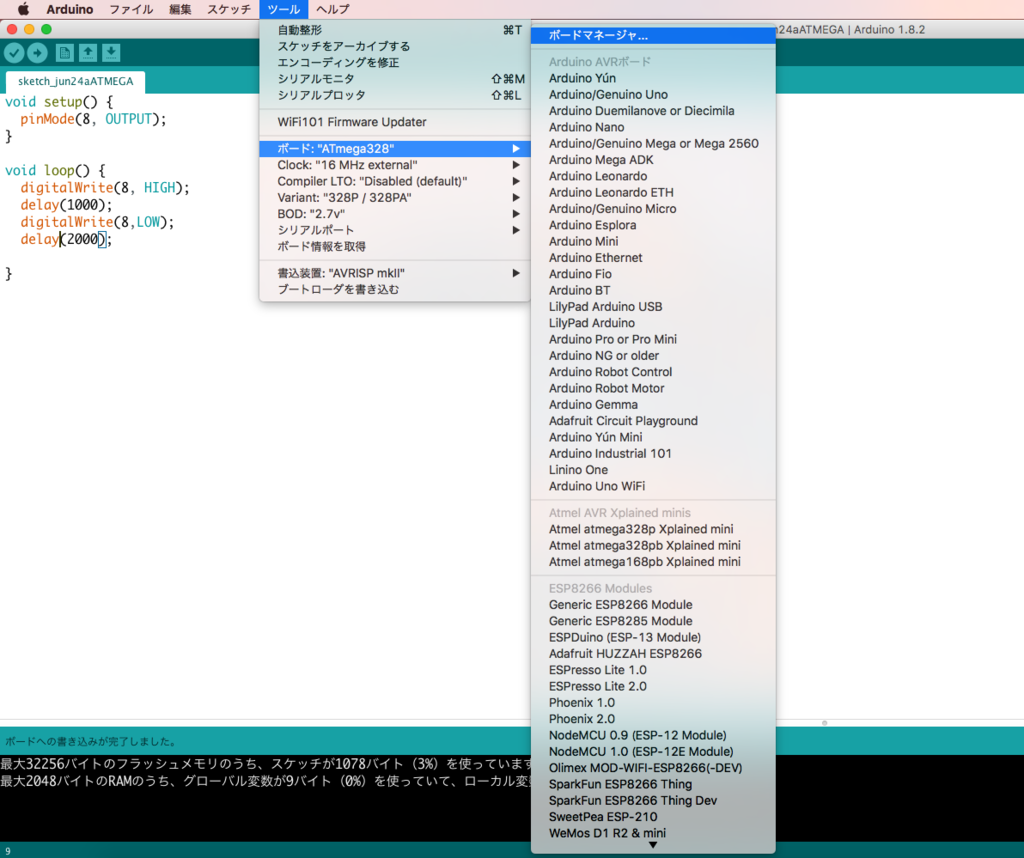Image resolution: width=1024 pixels, height=858 pixels.
Task: Expand the シリアルポート submenu
Action: tap(394, 230)
